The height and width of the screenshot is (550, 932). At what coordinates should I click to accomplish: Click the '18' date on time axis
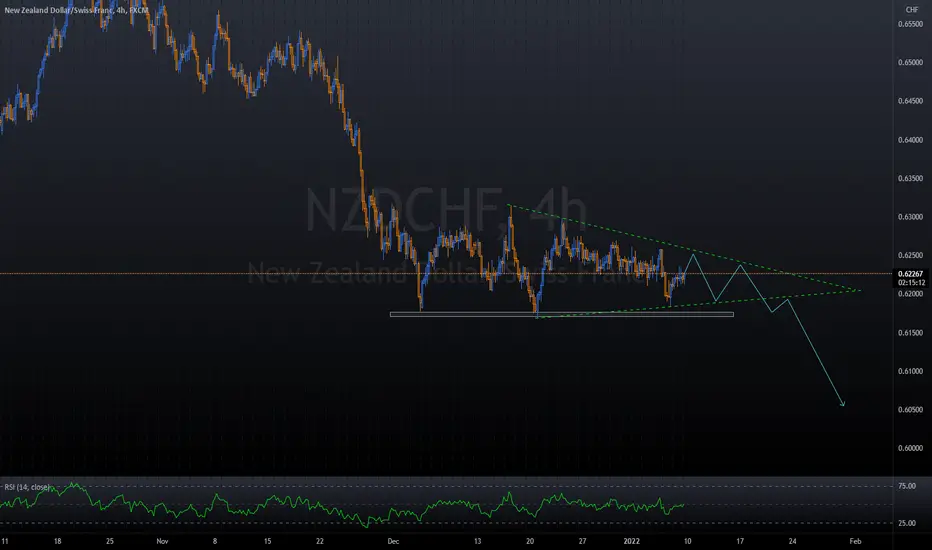58,541
